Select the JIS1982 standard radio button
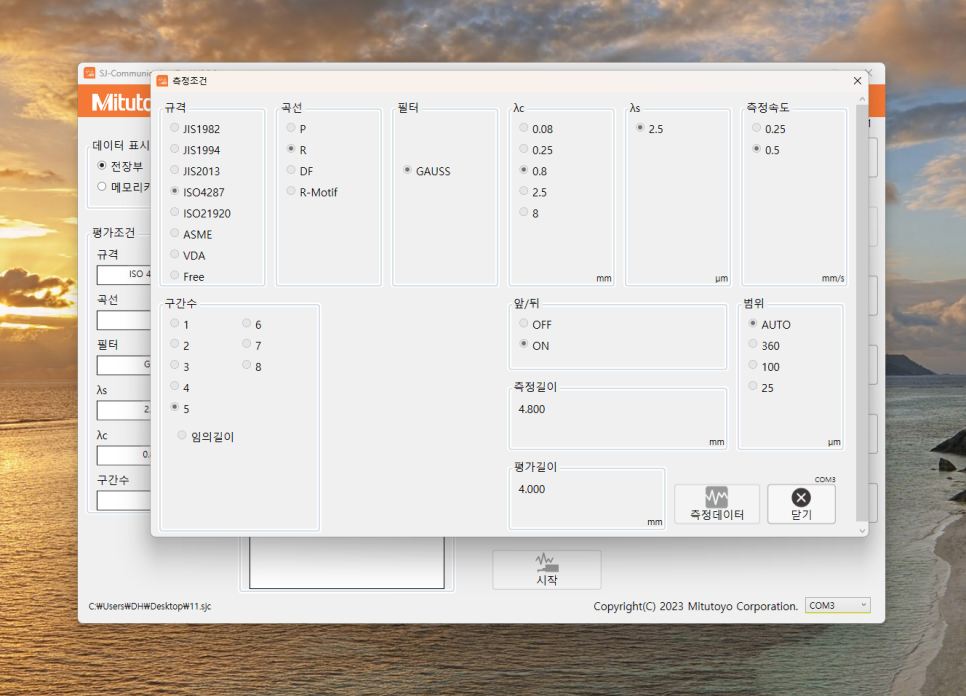The height and width of the screenshot is (696, 966). [x=176, y=129]
